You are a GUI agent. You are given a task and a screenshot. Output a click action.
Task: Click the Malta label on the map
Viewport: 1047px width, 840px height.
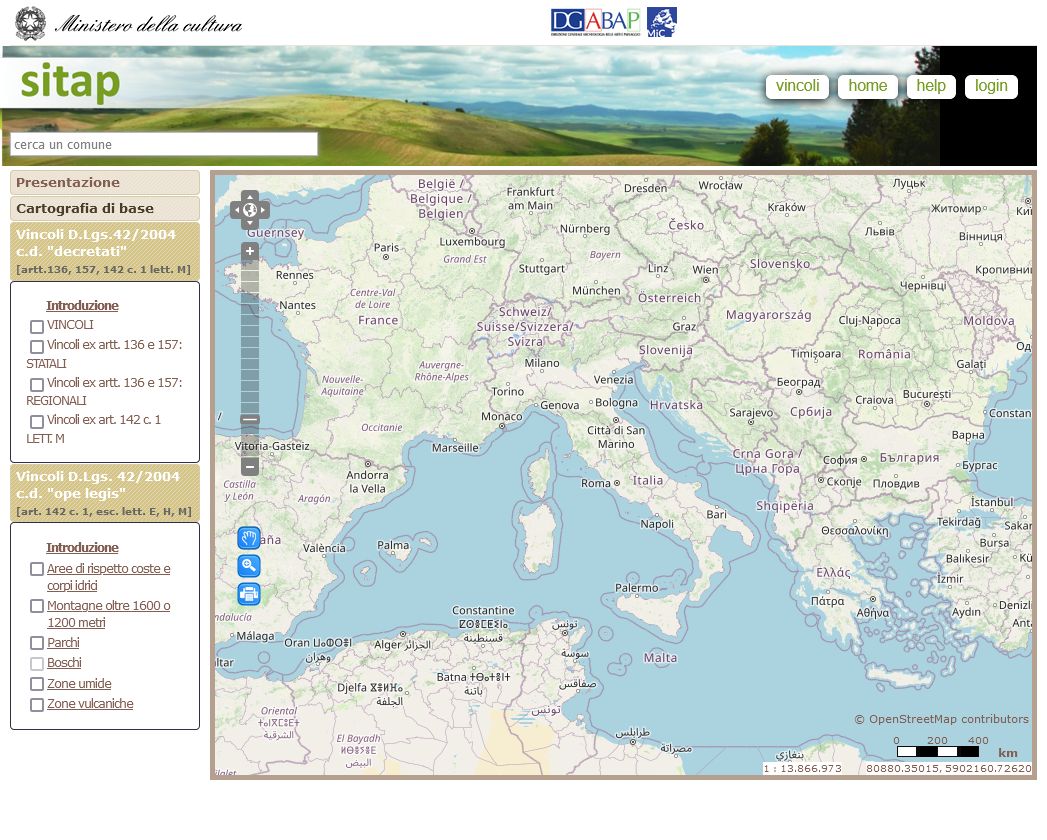(660, 658)
